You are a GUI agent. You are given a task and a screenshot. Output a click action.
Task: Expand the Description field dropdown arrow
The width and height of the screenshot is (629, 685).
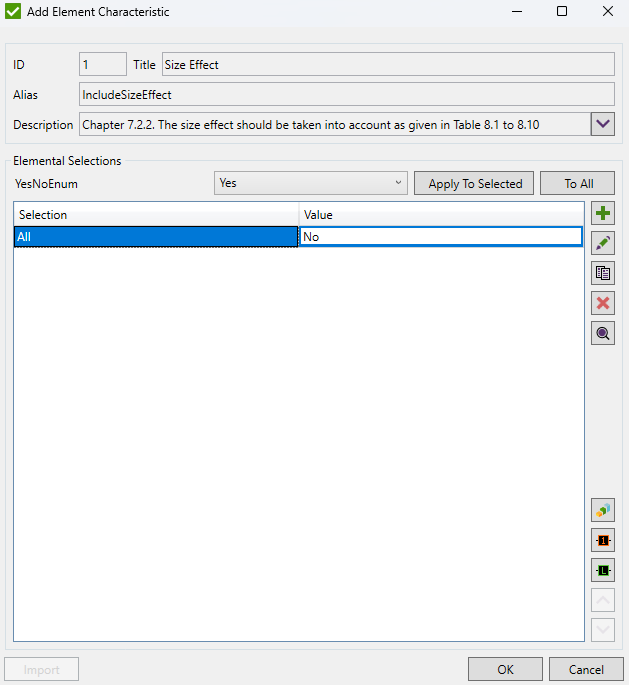click(603, 124)
